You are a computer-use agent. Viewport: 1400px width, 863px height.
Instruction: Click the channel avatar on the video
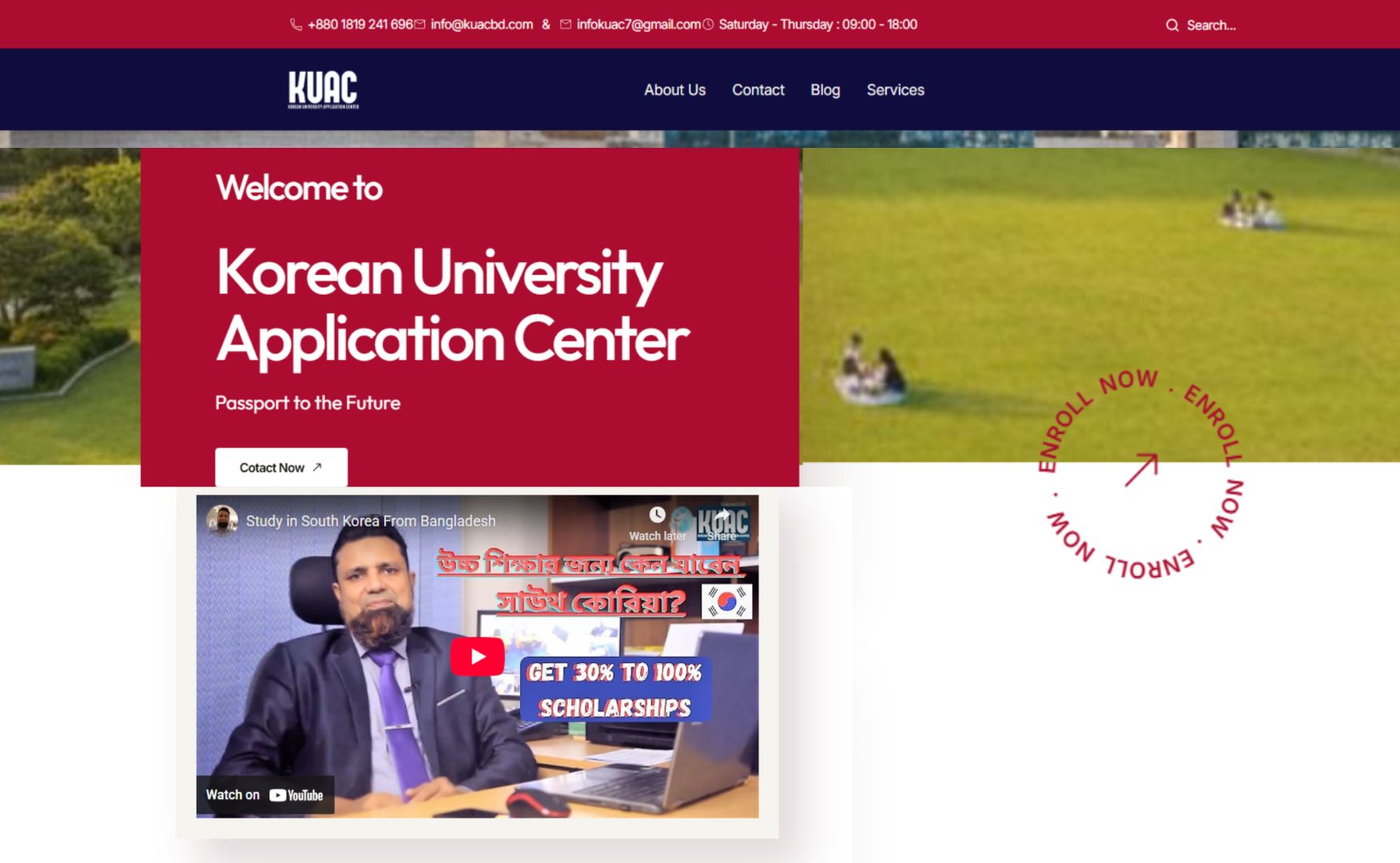tap(222, 520)
